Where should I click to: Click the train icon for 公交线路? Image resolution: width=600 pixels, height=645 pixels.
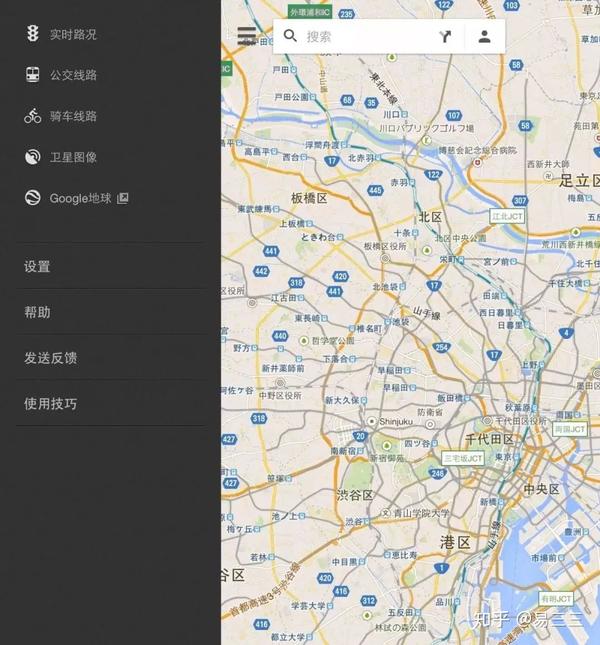click(32, 75)
